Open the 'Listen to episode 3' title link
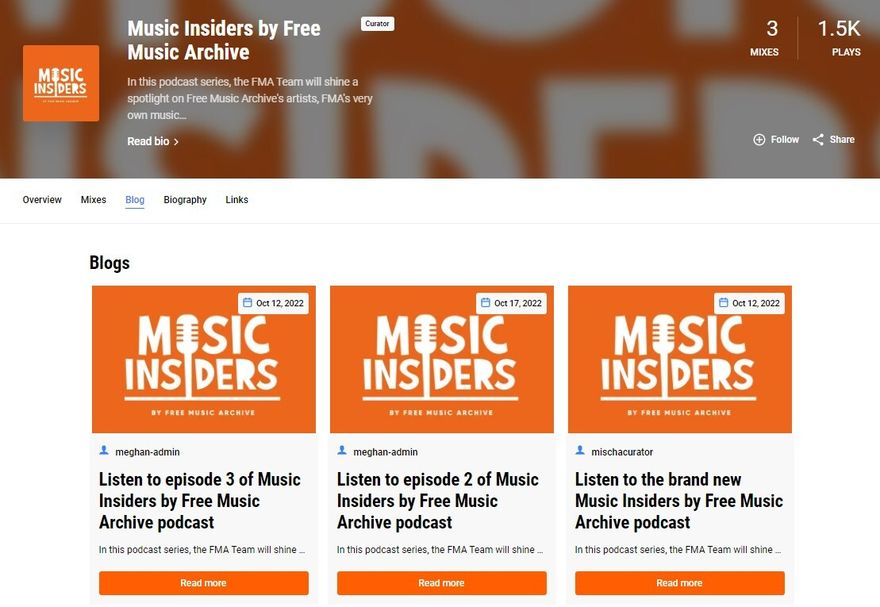The image size is (880, 607). tap(200, 500)
